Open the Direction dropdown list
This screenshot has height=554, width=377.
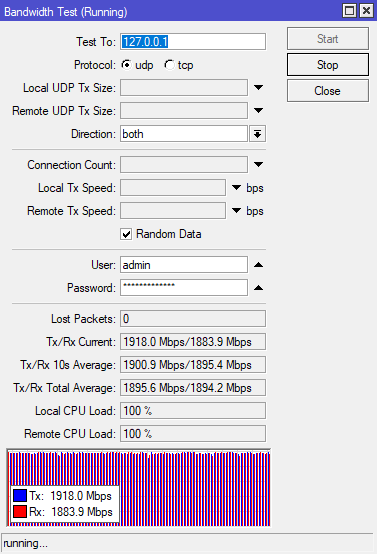tap(258, 134)
